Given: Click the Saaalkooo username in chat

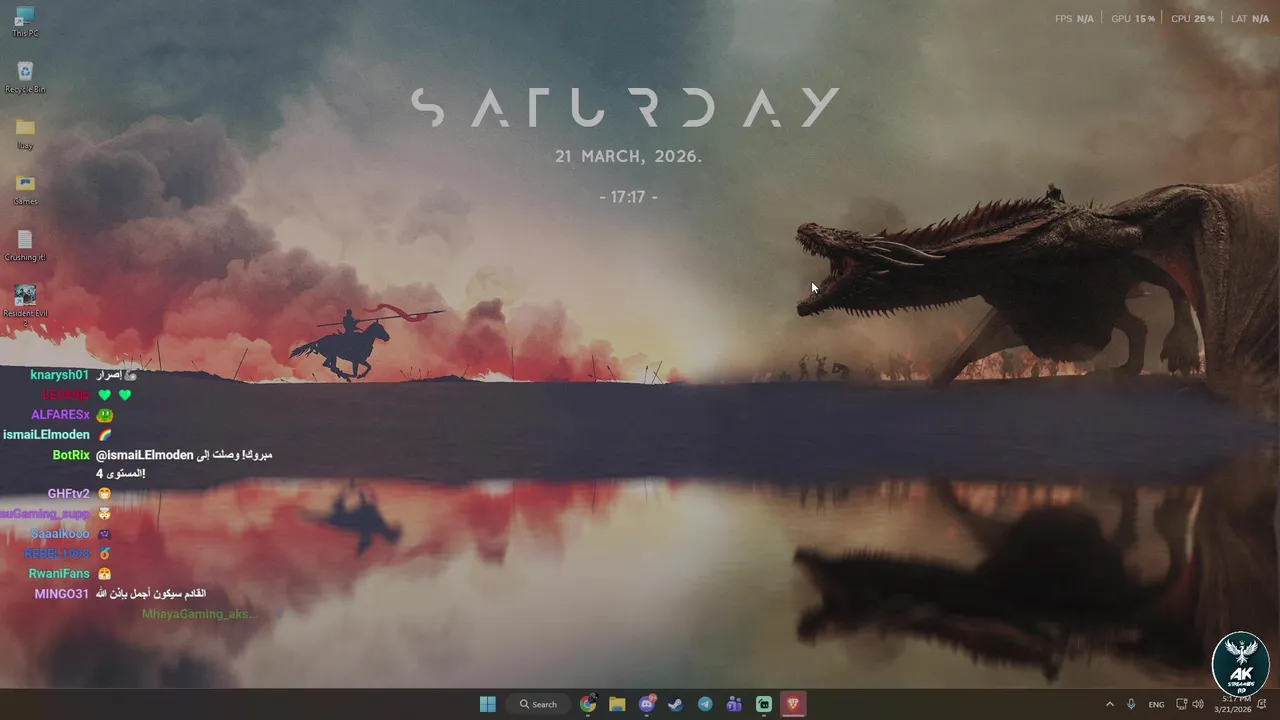Looking at the screenshot, I should [60, 534].
